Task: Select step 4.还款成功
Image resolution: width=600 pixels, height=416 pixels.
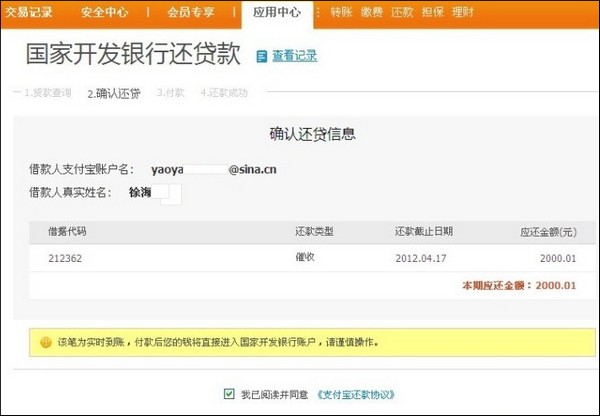Action: click(x=224, y=93)
